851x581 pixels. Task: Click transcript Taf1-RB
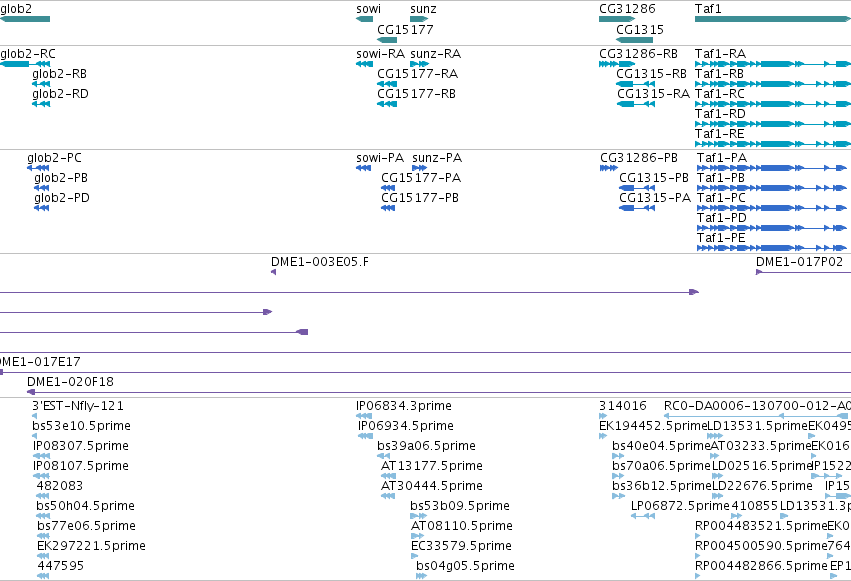(x=773, y=84)
